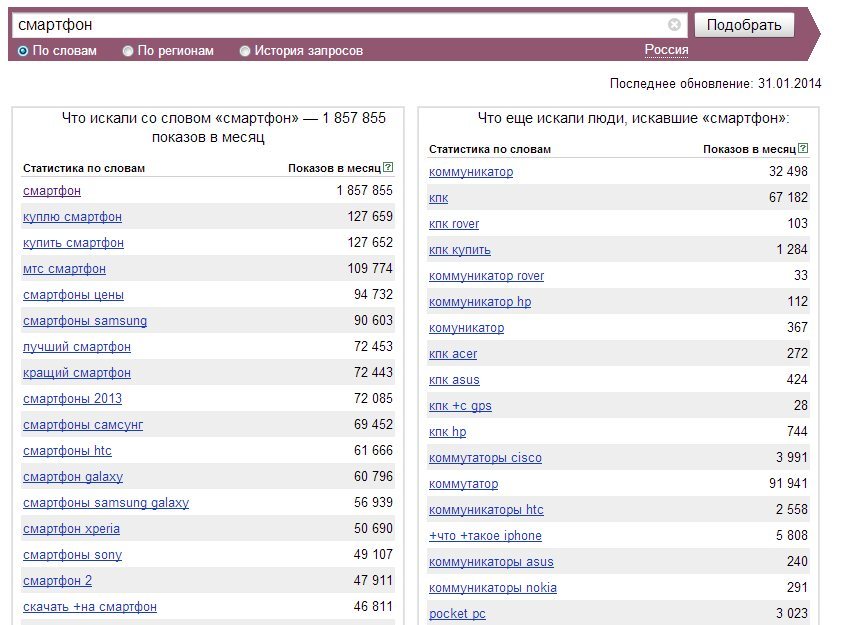
Task: Open the 'Россия' region selector
Action: tap(667, 50)
